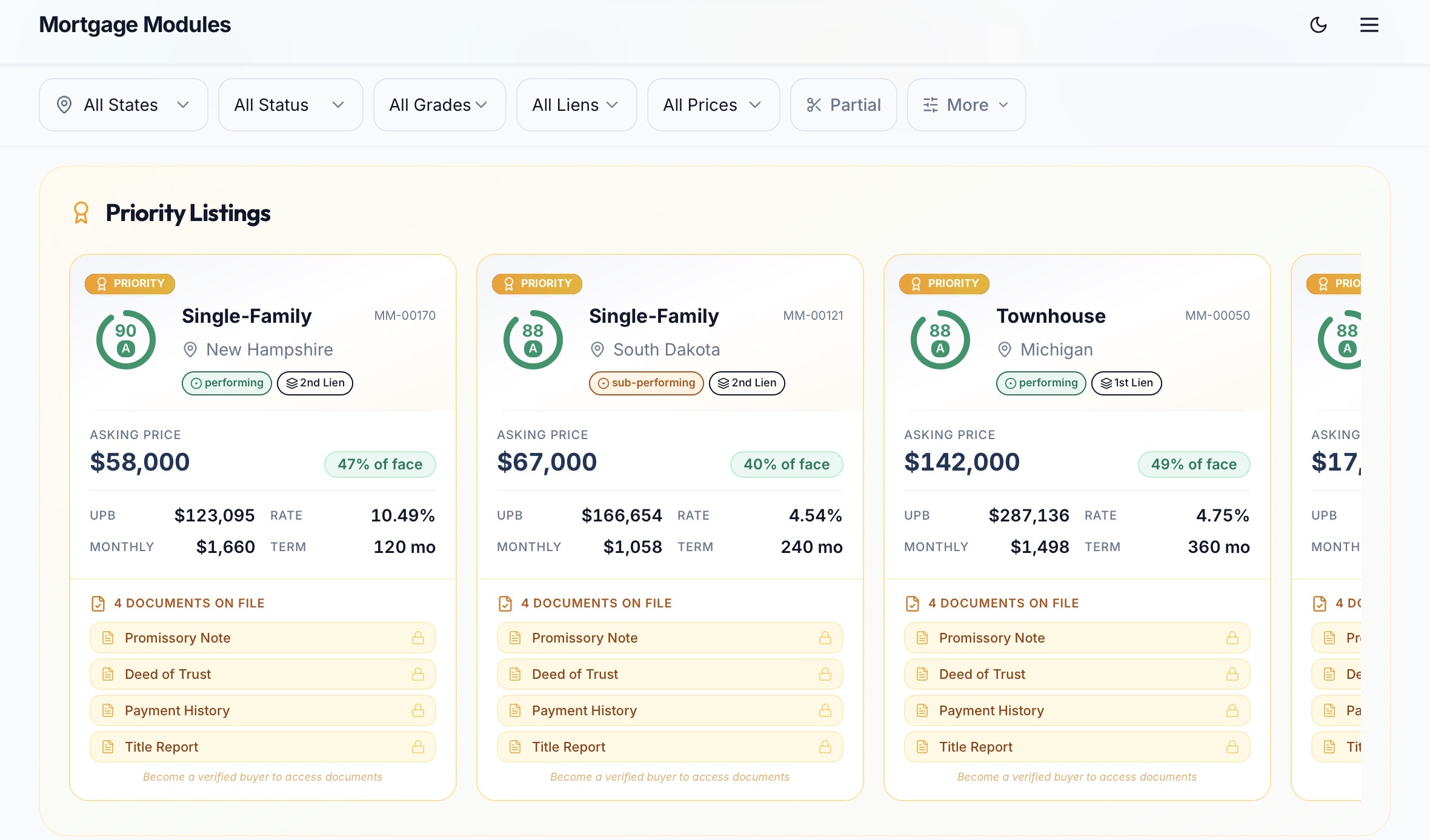Toggle the Partial filter button

(843, 105)
